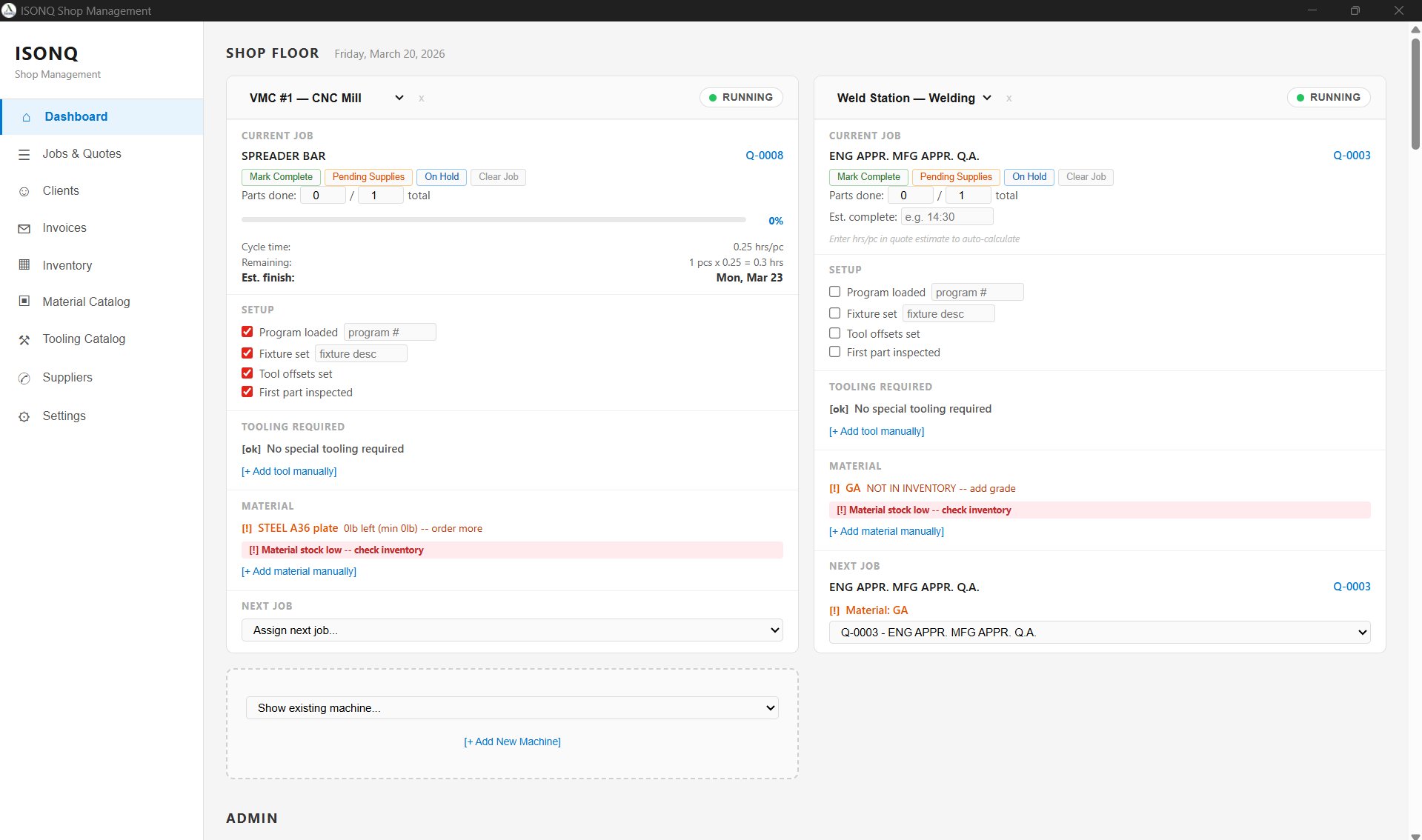
Task: Check First part inspected on Weld Station
Action: (x=835, y=352)
